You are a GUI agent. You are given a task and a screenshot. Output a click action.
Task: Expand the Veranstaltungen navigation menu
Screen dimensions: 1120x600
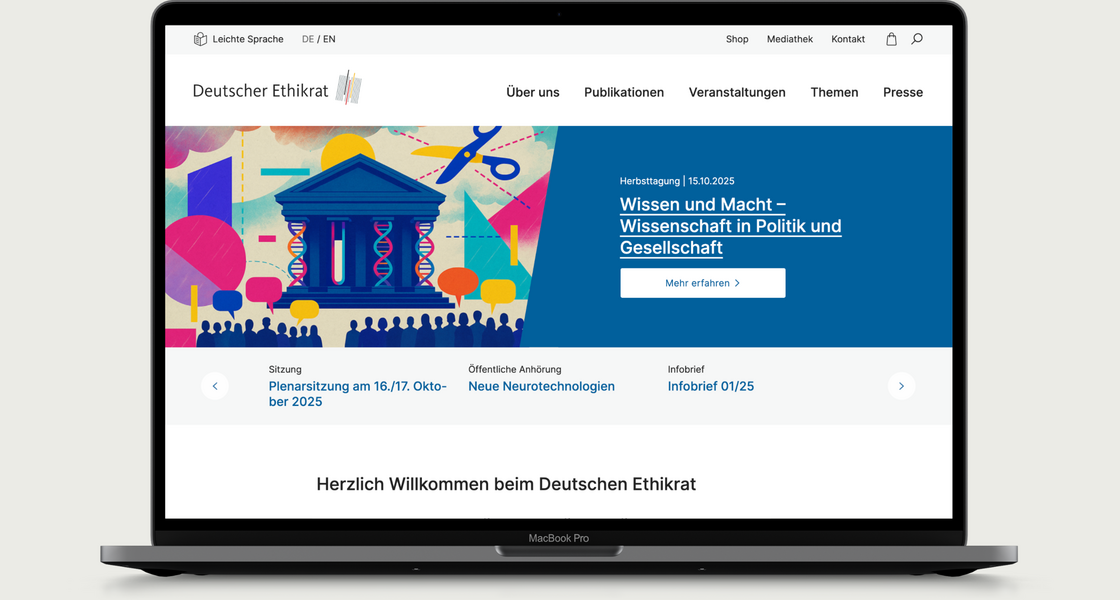[x=737, y=92]
